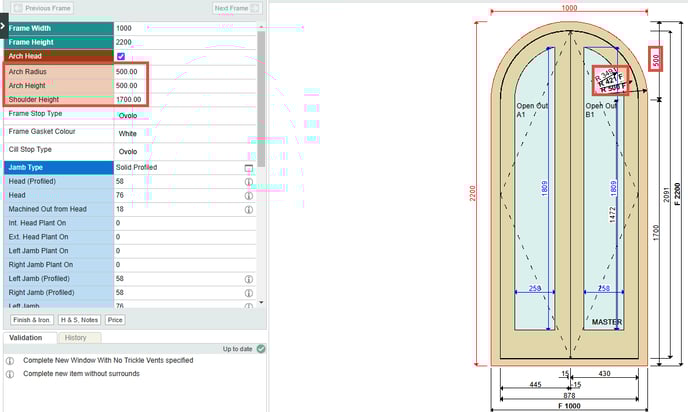This screenshot has height=412, width=688.
Task: Go to Previous Frame
Action: click(x=43, y=8)
